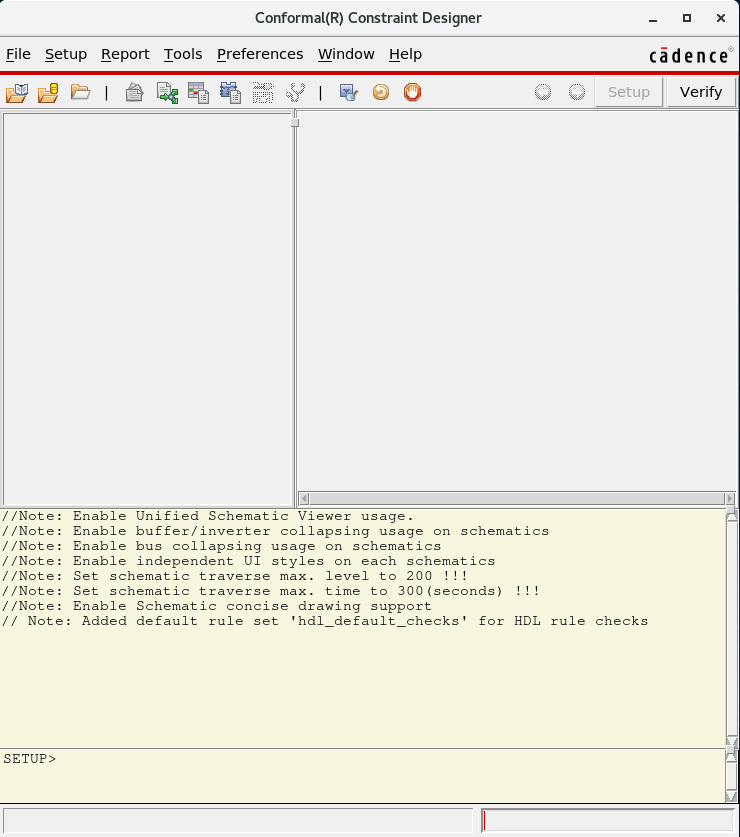
Task: Click the orange circular arrow reset icon
Action: click(381, 92)
